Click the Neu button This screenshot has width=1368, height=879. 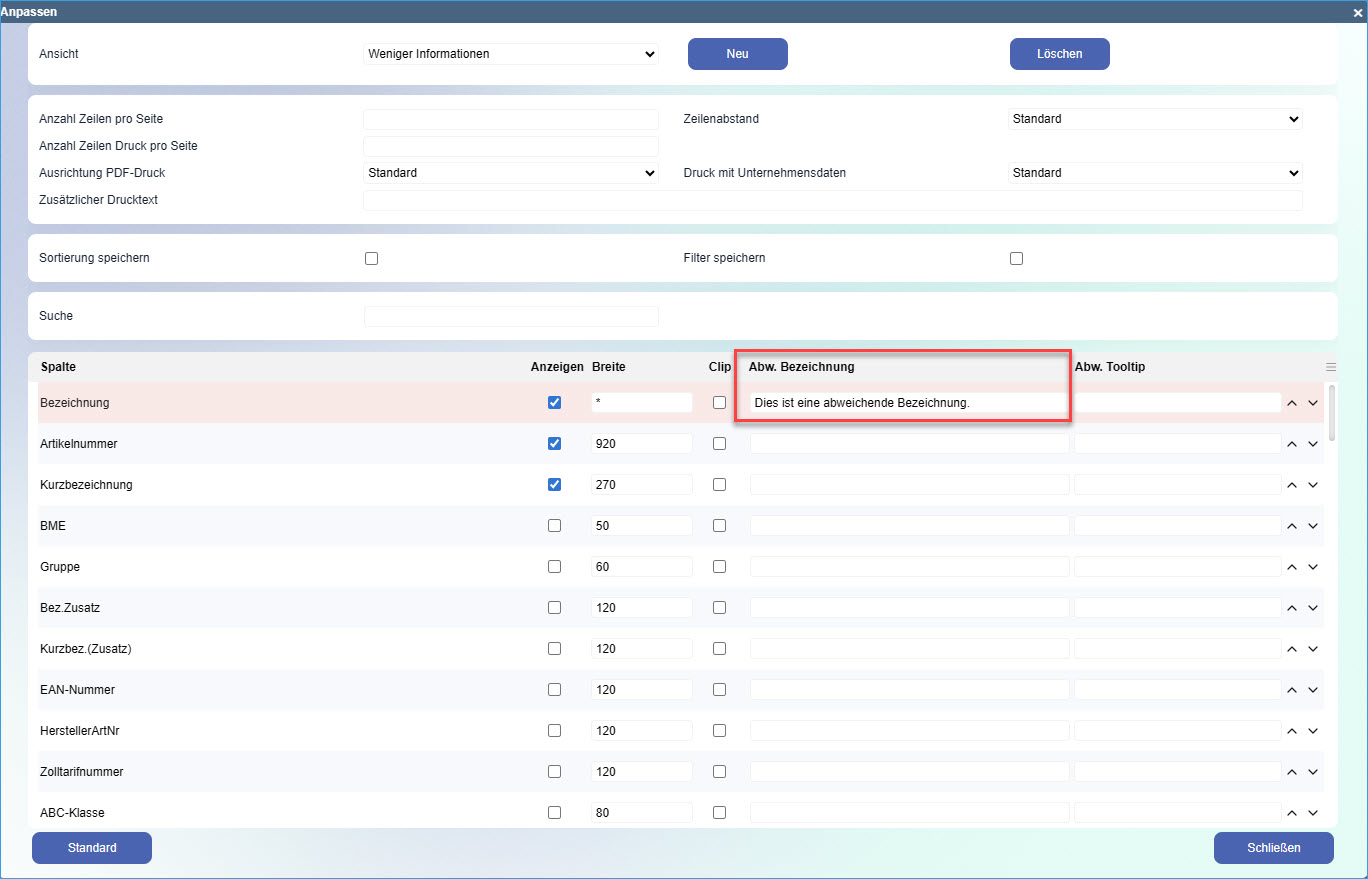click(x=737, y=54)
